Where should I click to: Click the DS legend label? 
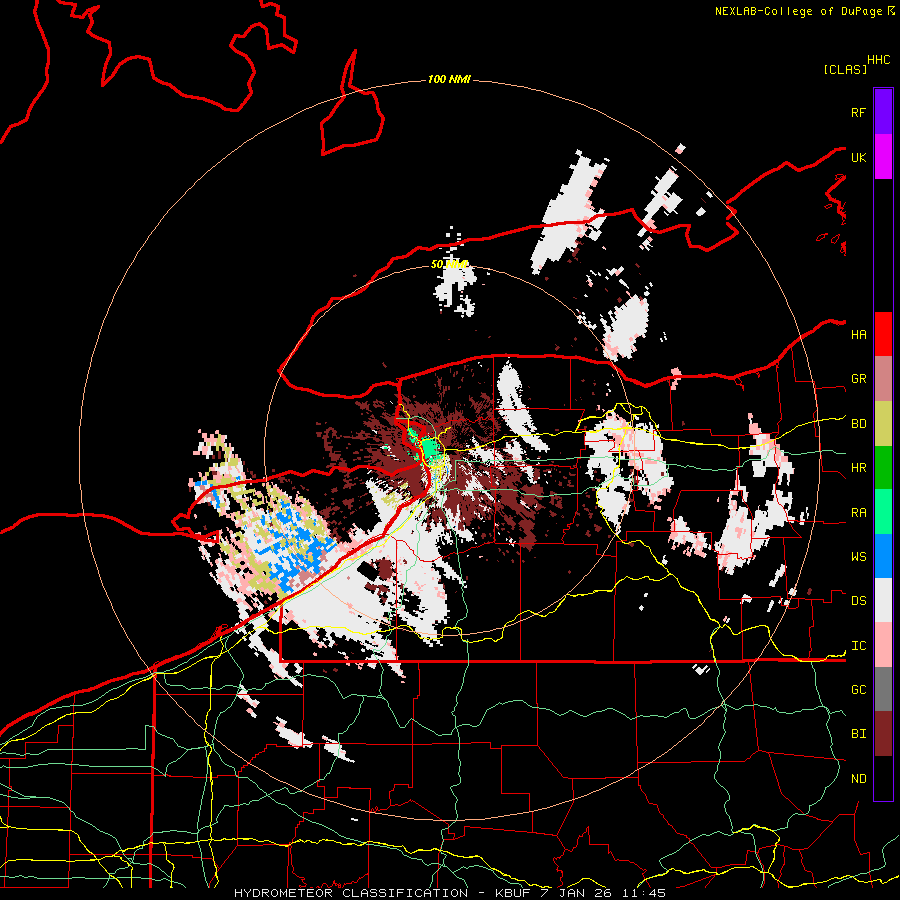tap(858, 601)
